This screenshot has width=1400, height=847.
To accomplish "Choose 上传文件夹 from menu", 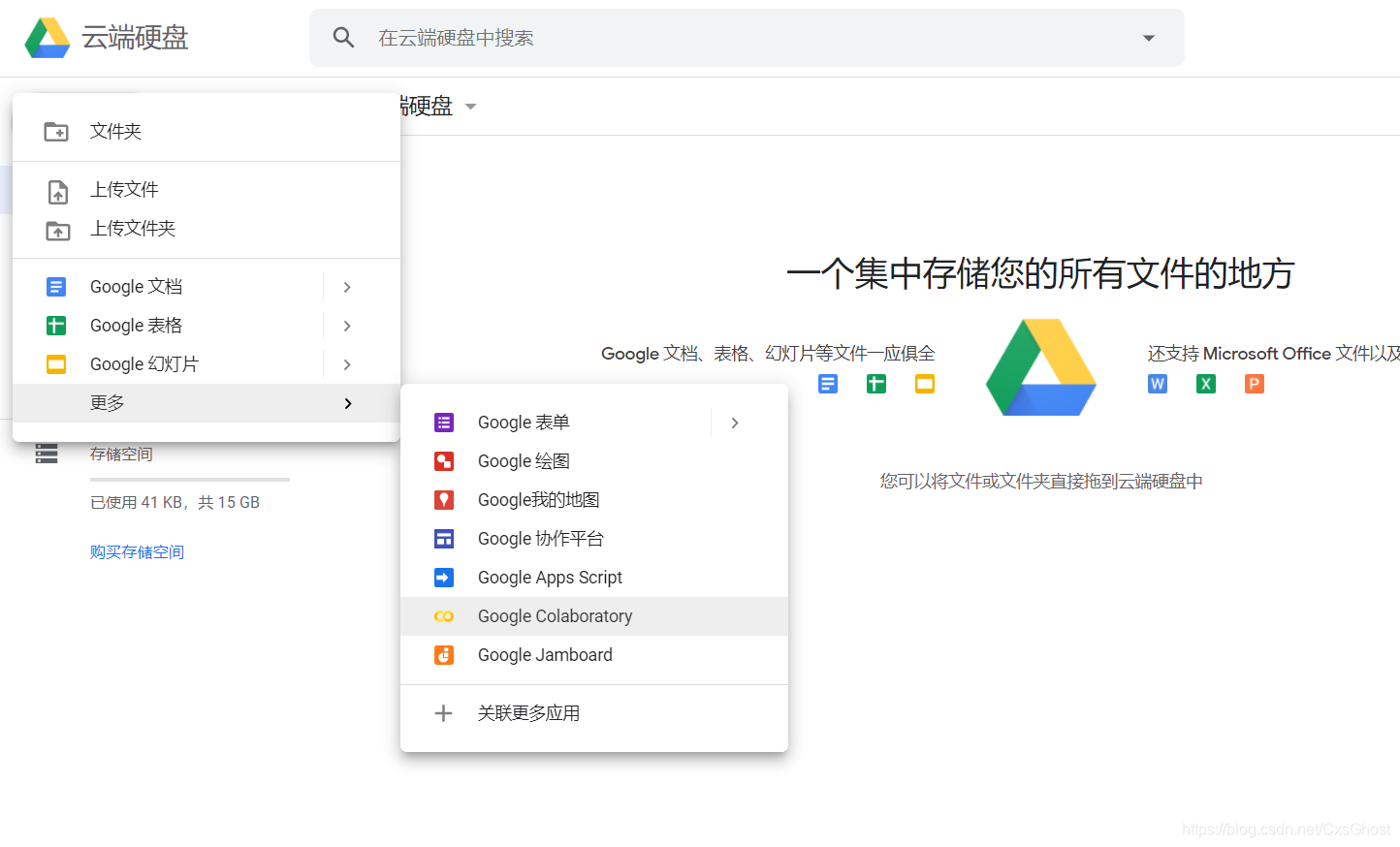I will pos(207,229).
